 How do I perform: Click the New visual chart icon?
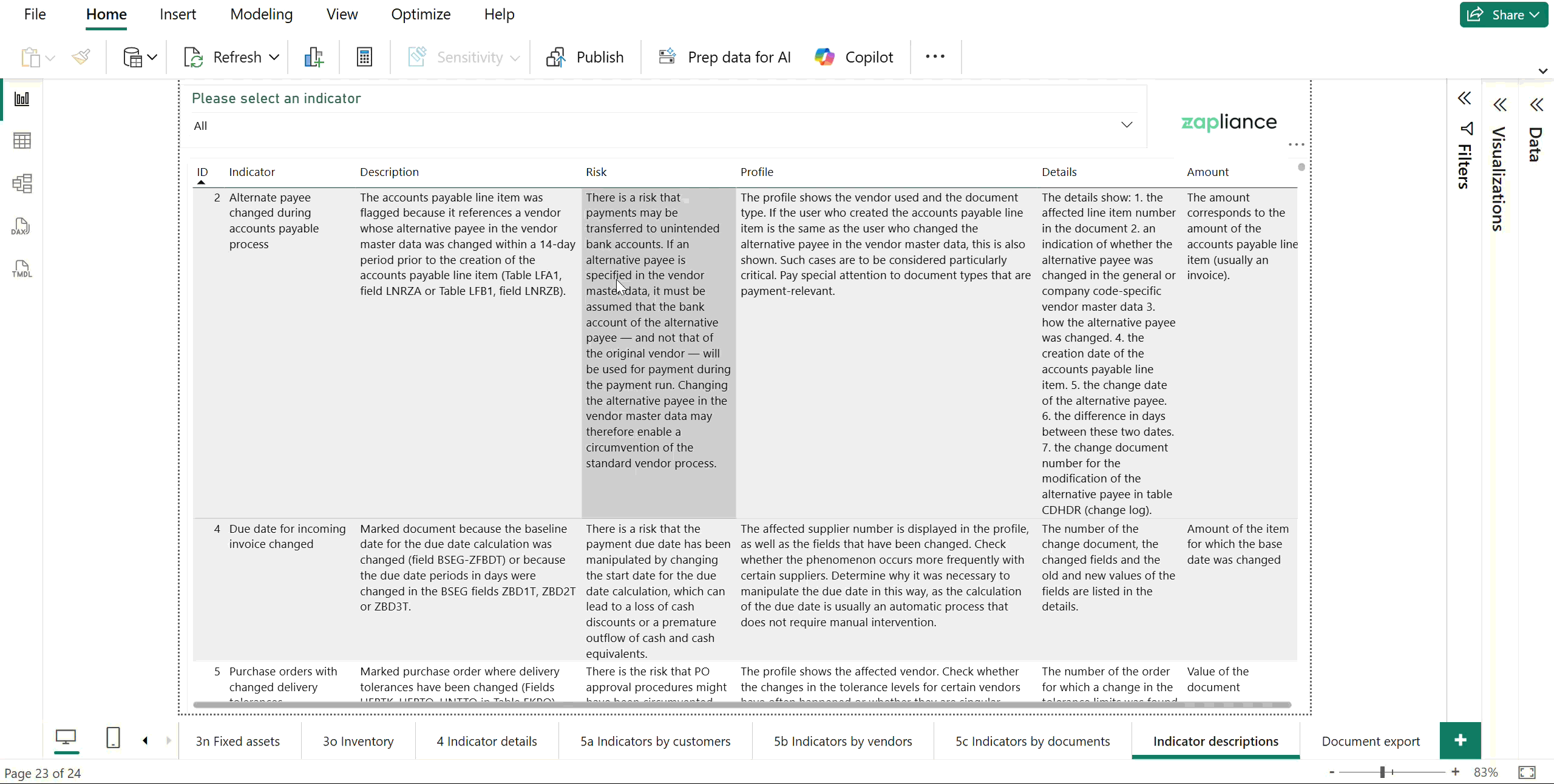pyautogui.click(x=314, y=57)
